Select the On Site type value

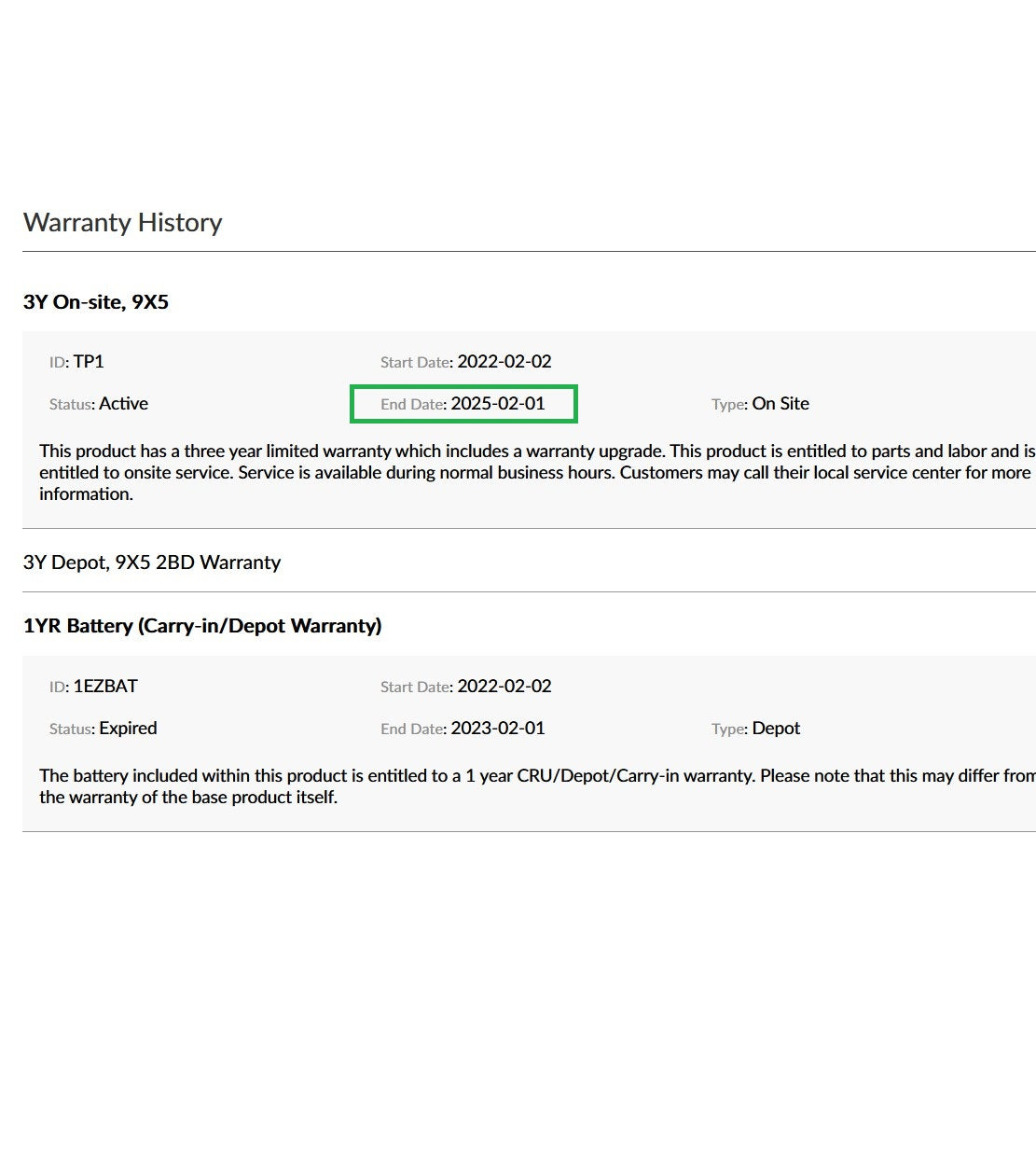[780, 404]
